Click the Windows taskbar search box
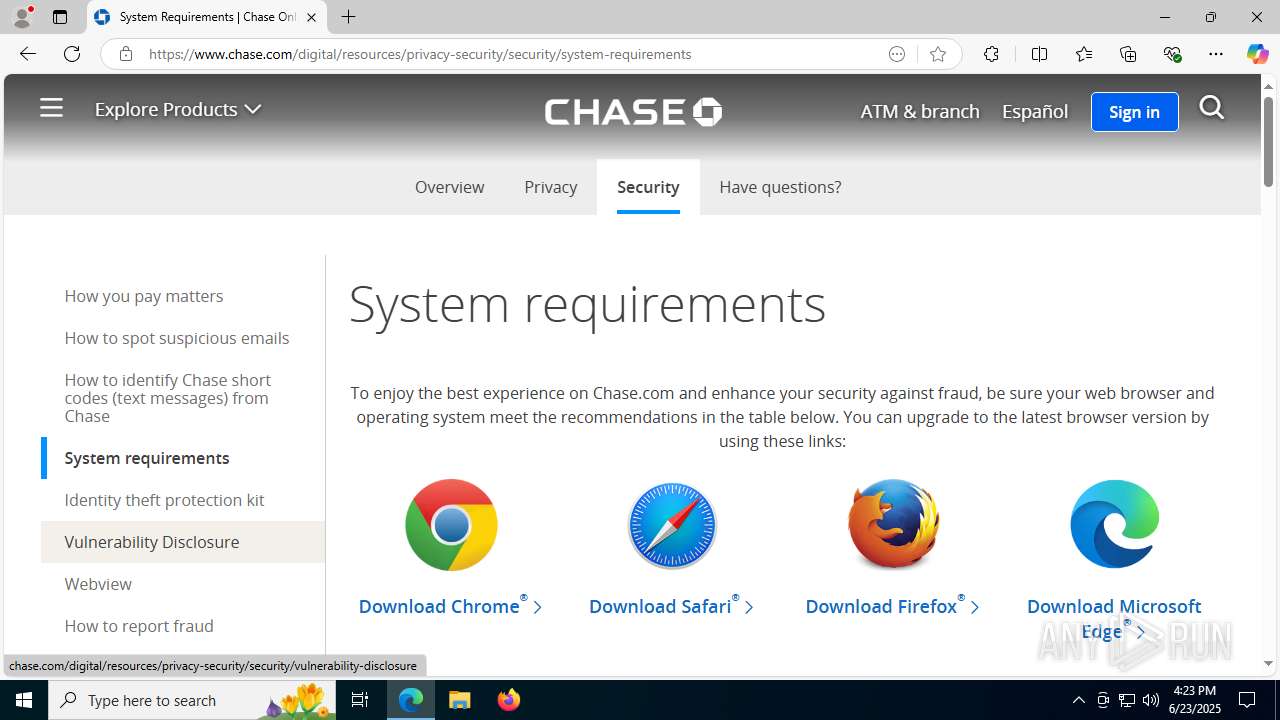The width and height of the screenshot is (1280, 720). (190, 700)
